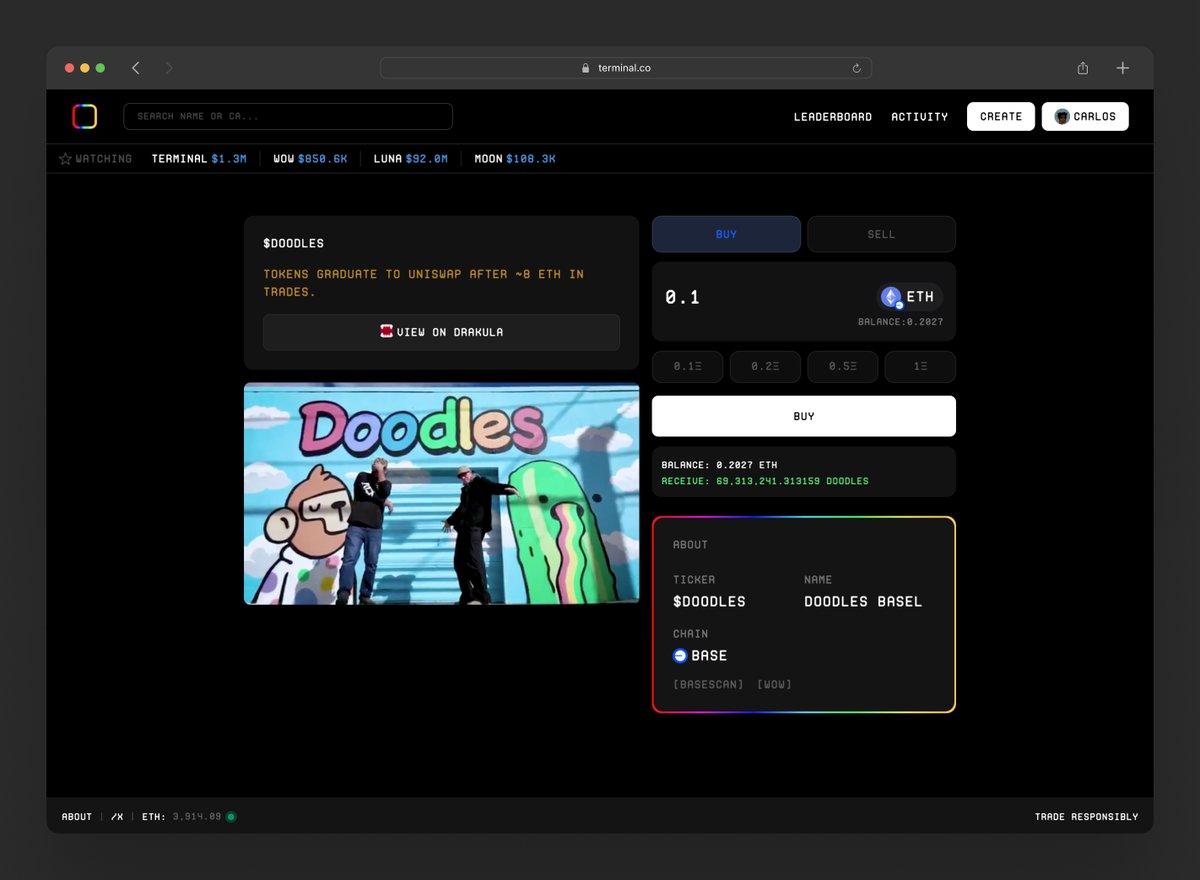Click the Watching star icon
The width and height of the screenshot is (1200, 880).
click(65, 159)
